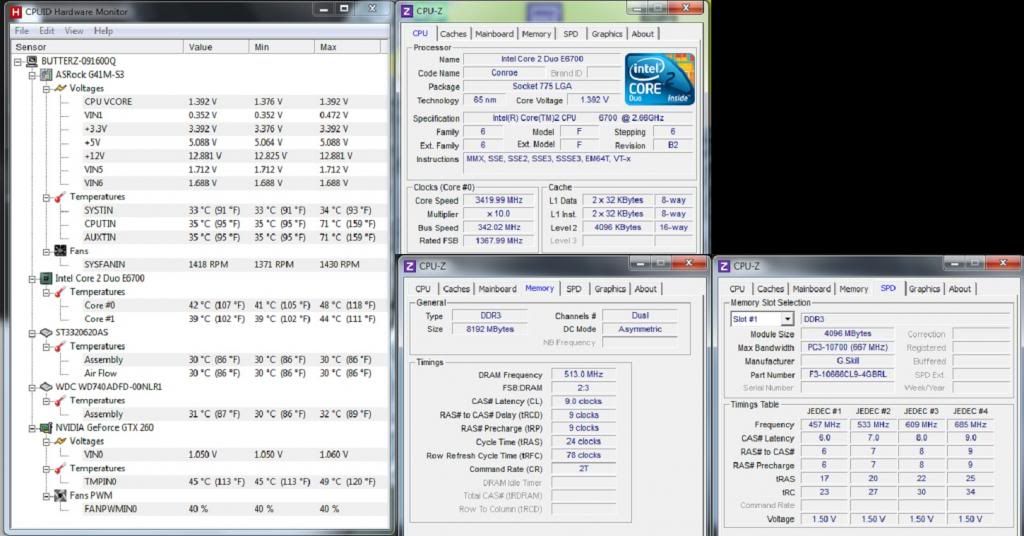The image size is (1024, 536).
Task: Click the Core Speed value 3419.99 MHz
Action: coord(500,200)
